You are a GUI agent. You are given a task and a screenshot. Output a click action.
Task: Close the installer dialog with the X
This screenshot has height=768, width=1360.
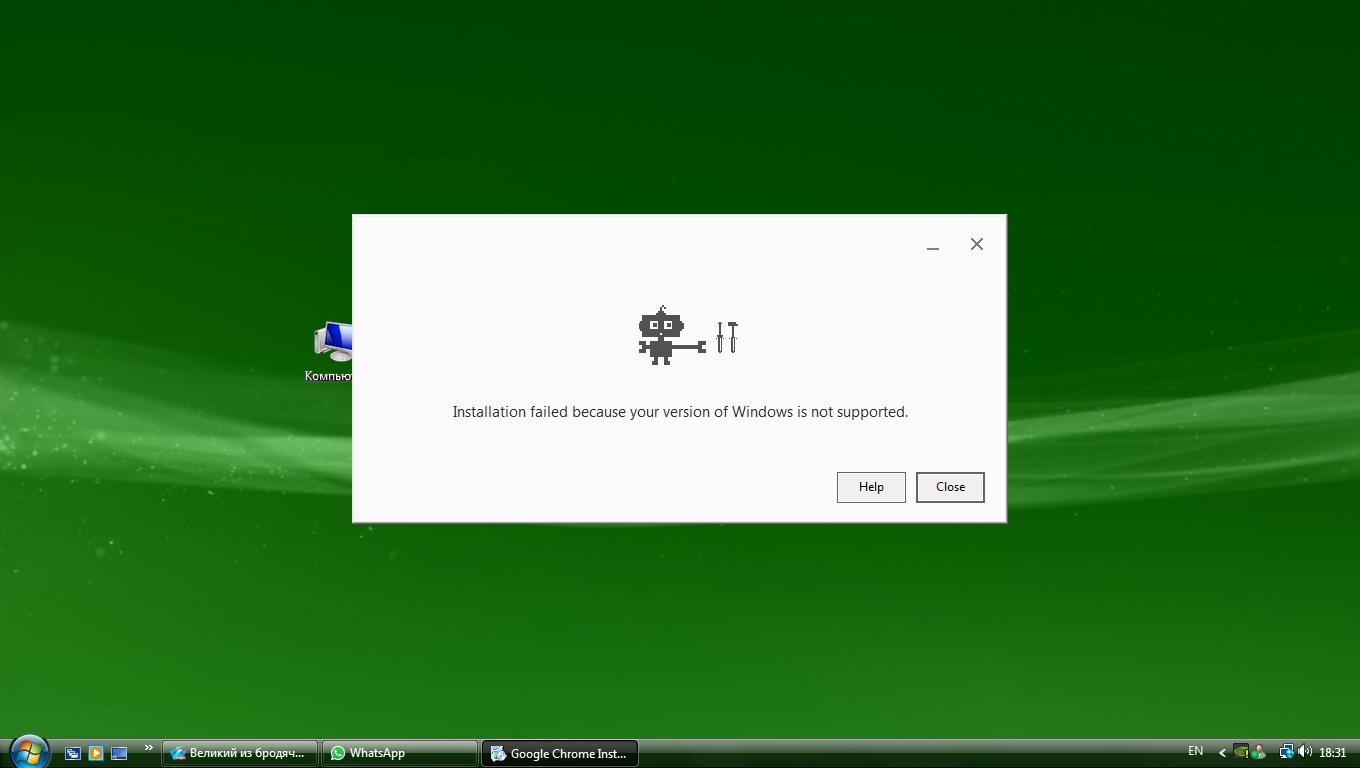click(x=977, y=244)
